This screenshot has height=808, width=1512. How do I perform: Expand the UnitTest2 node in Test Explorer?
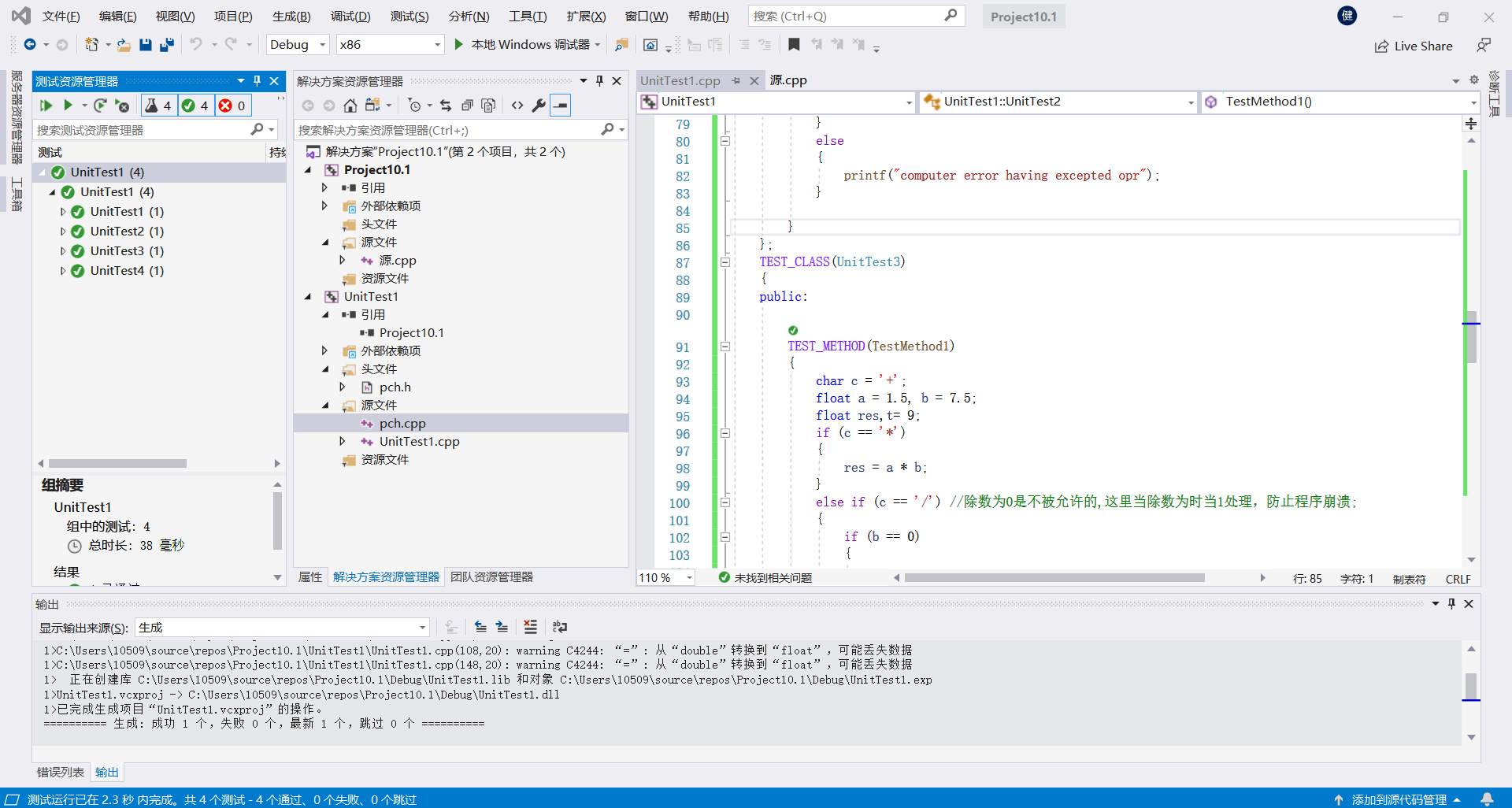click(x=63, y=232)
